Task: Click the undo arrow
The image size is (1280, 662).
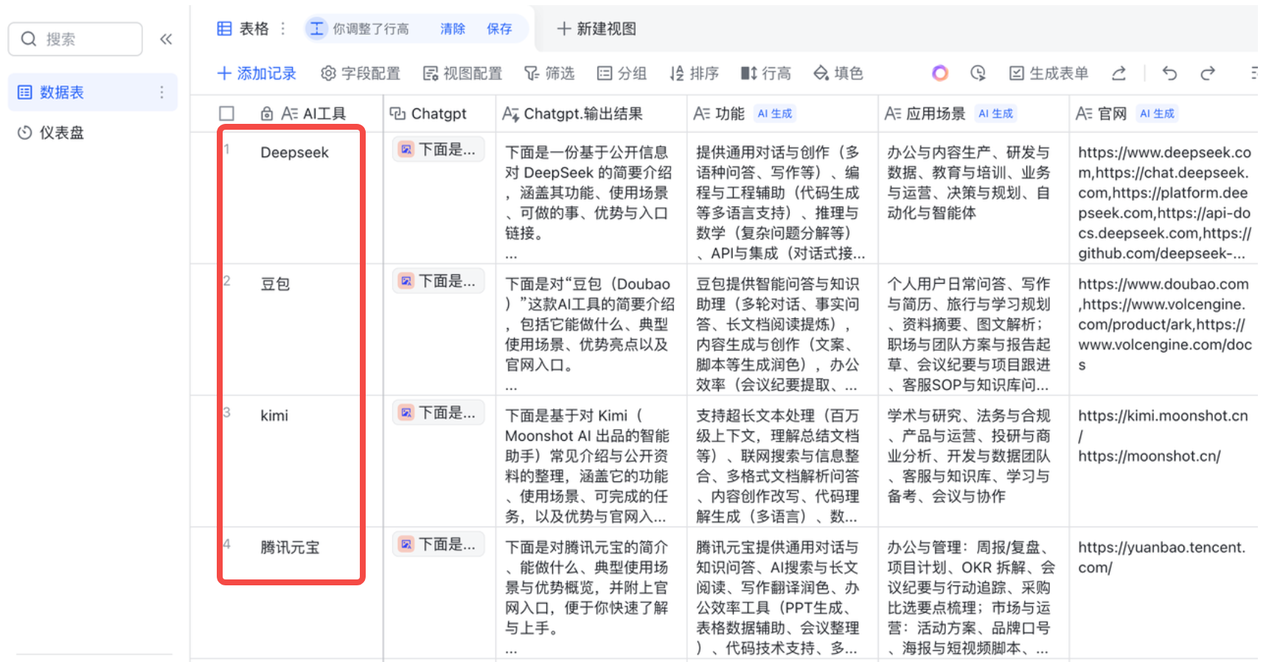Action: (x=1169, y=73)
